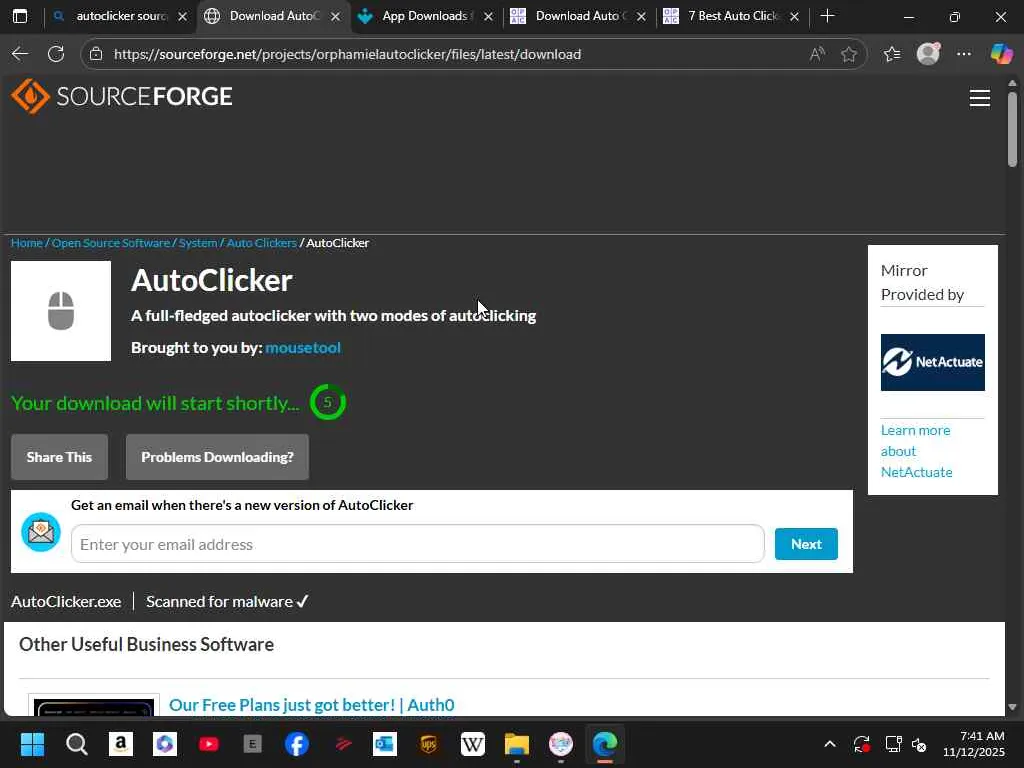
Task: Click the Problems Downloading? button
Action: coord(217,457)
